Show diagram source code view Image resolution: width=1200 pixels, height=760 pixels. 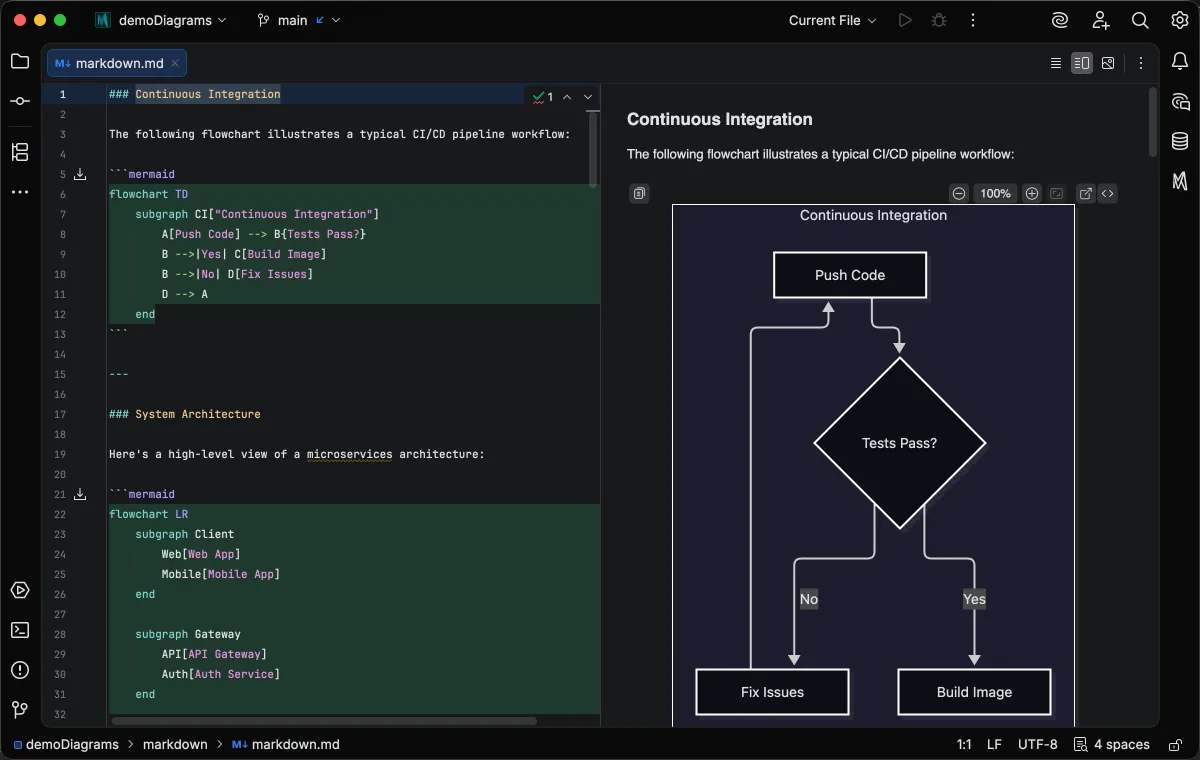pyautogui.click(x=1107, y=193)
